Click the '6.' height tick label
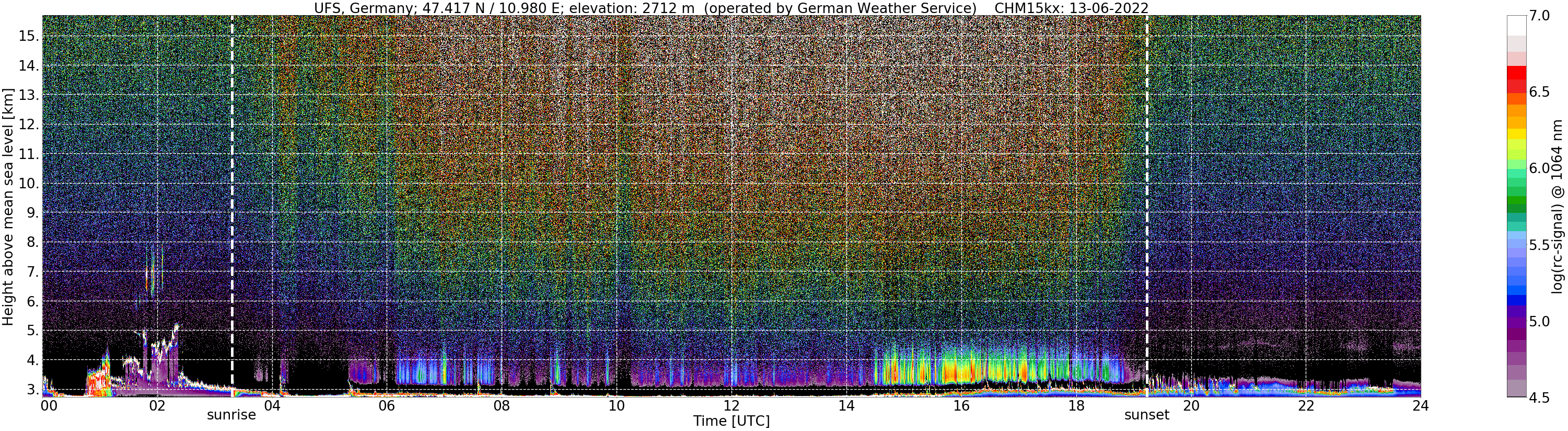 33,302
